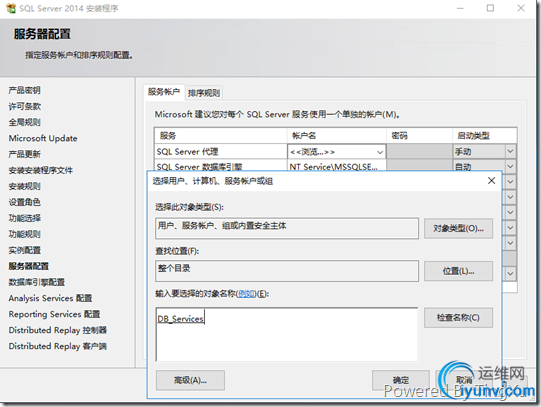Maximize the SQL Server 2014 setup window
The height and width of the screenshot is (407, 541).
pos(490,8)
